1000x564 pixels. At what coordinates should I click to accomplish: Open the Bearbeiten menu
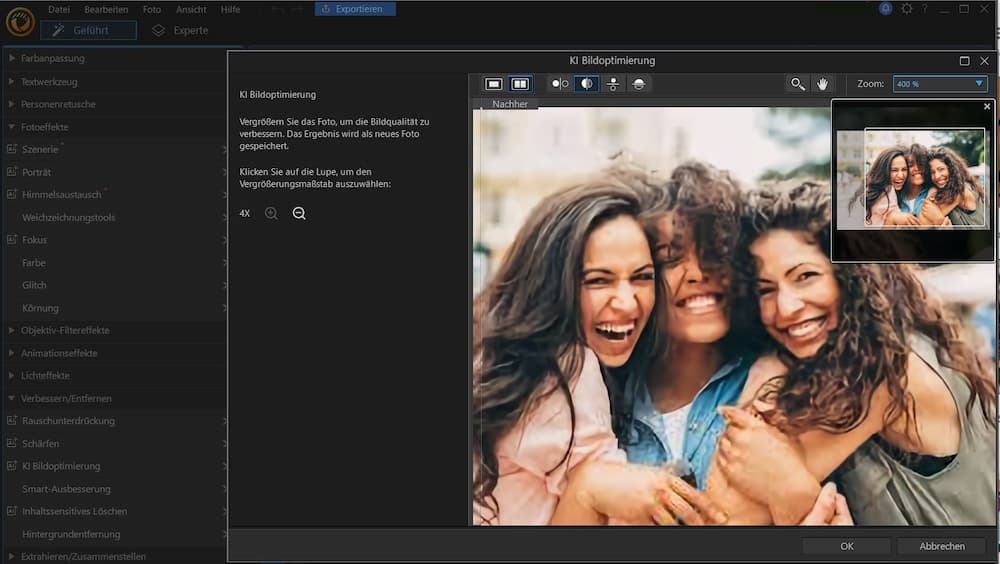[x=106, y=9]
